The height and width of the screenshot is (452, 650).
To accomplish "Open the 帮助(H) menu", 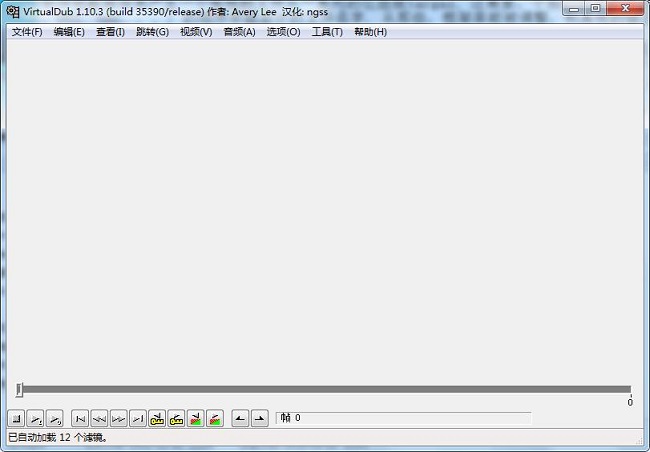I will 370,32.
